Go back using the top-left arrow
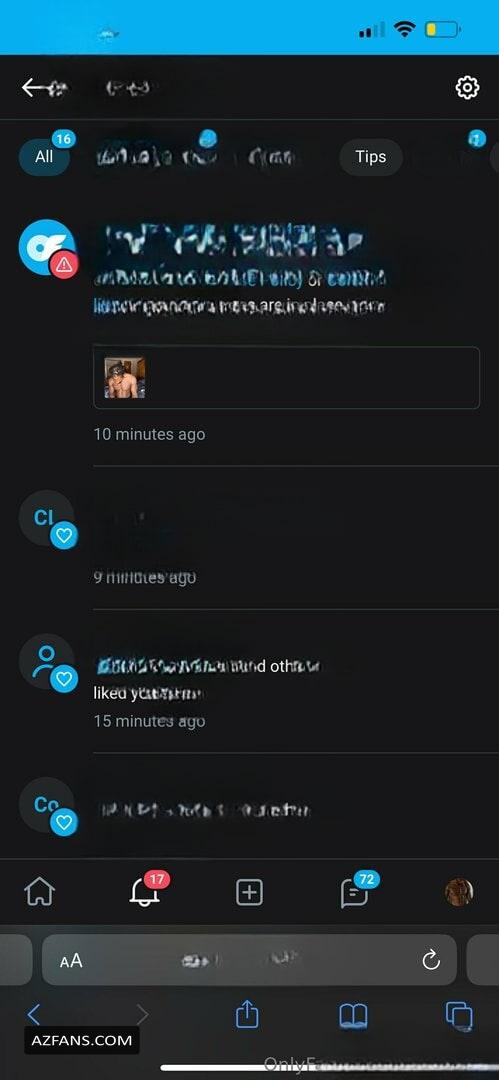The width and height of the screenshot is (499, 1080). pyautogui.click(x=34, y=87)
